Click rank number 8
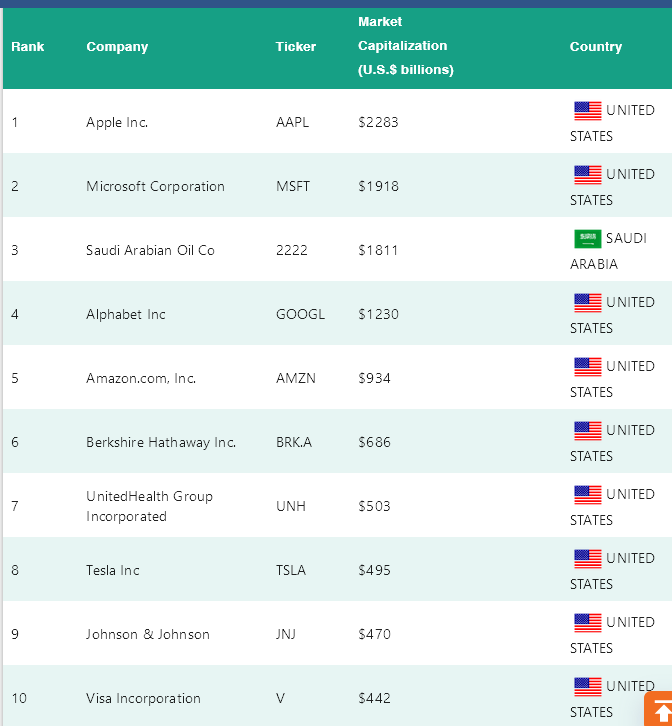The image size is (672, 726). tap(15, 570)
